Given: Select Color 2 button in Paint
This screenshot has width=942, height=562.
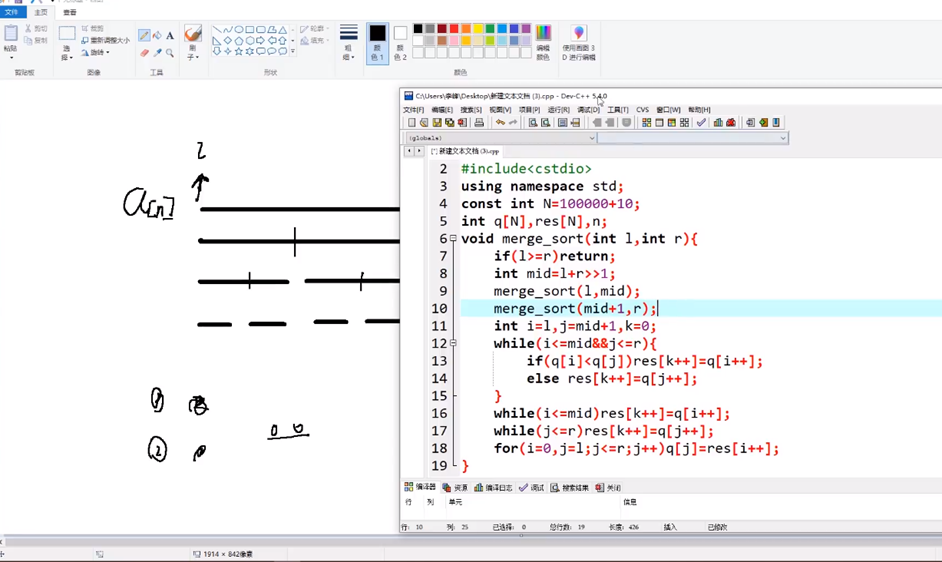Looking at the screenshot, I should 400,43.
